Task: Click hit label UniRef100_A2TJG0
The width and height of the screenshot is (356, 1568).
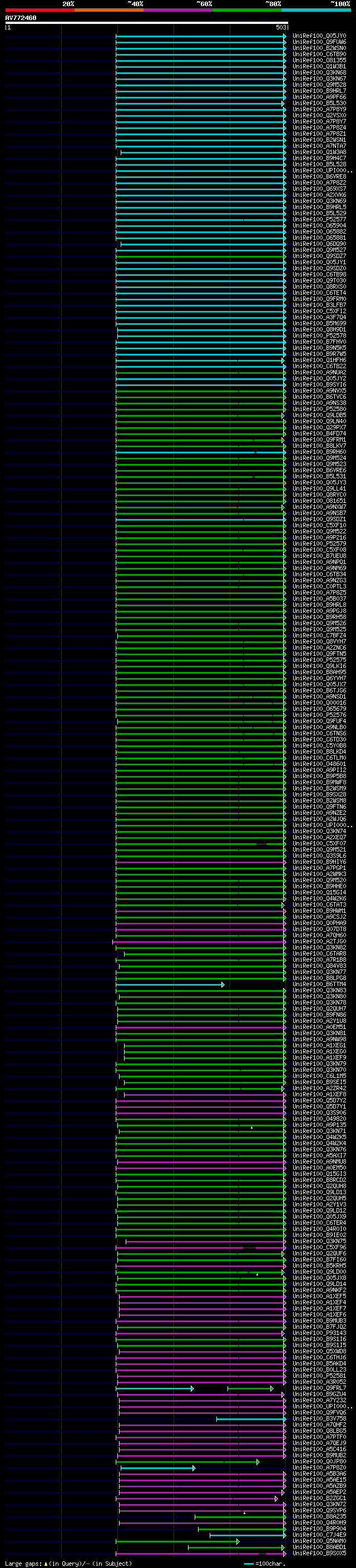Action: pos(319,942)
